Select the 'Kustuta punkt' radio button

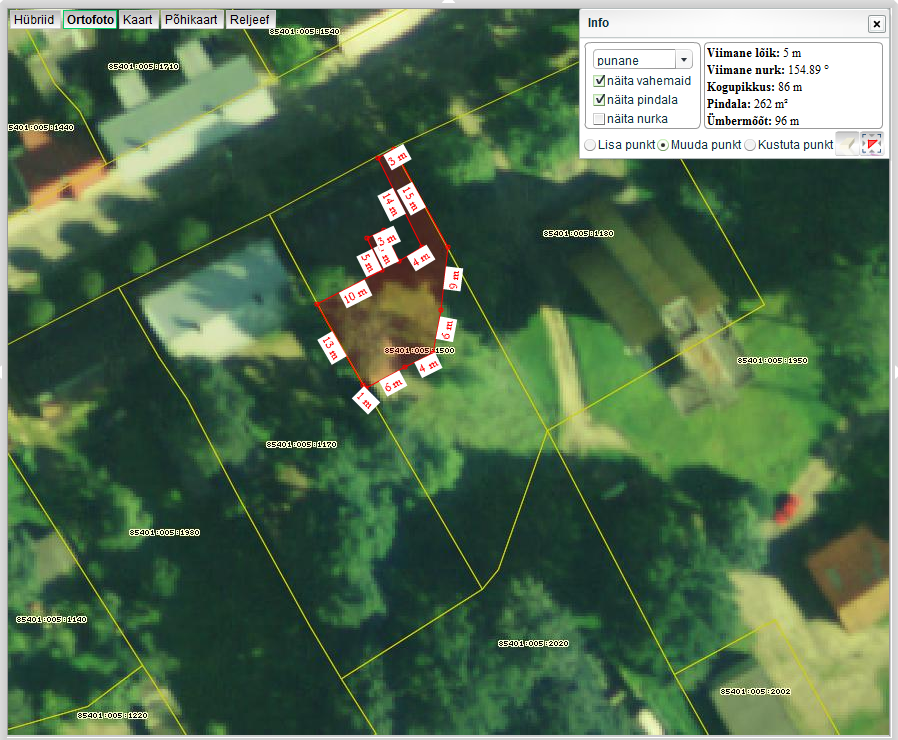pos(751,145)
